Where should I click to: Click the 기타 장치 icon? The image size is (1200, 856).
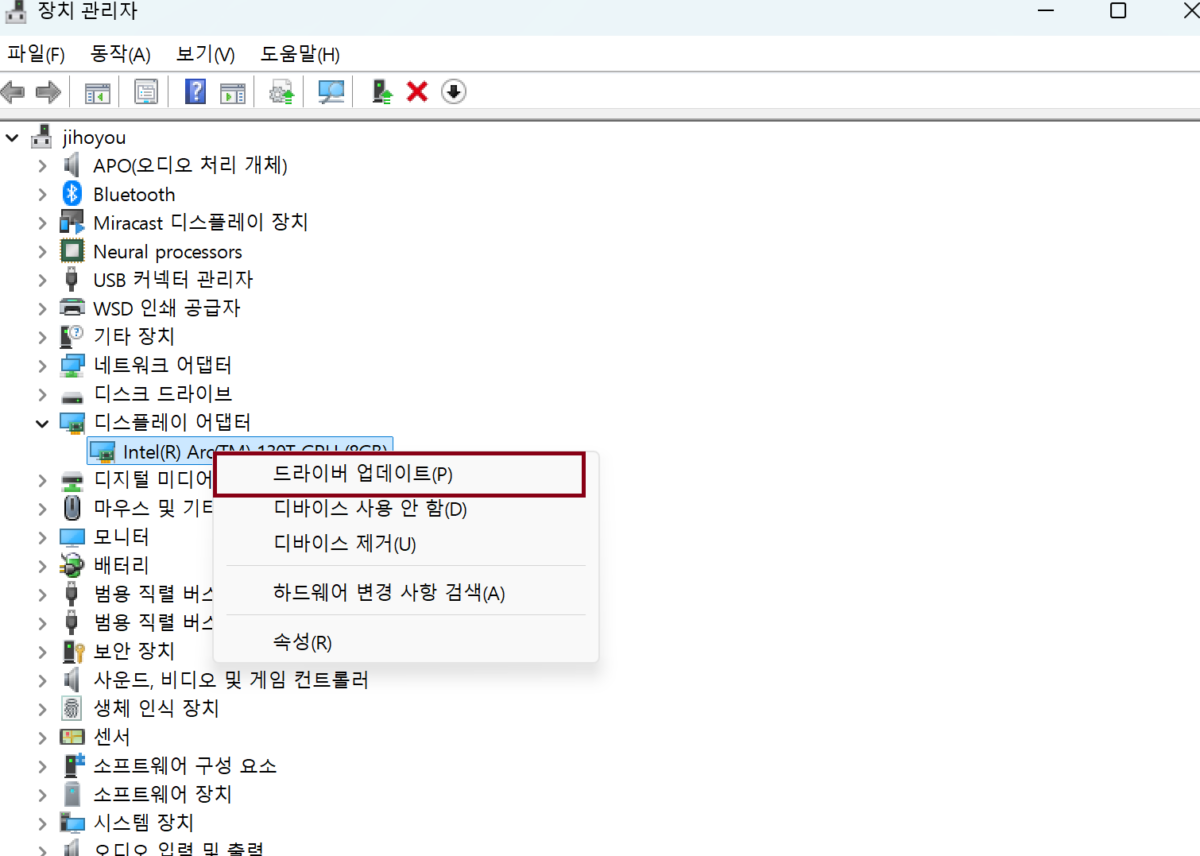click(72, 336)
